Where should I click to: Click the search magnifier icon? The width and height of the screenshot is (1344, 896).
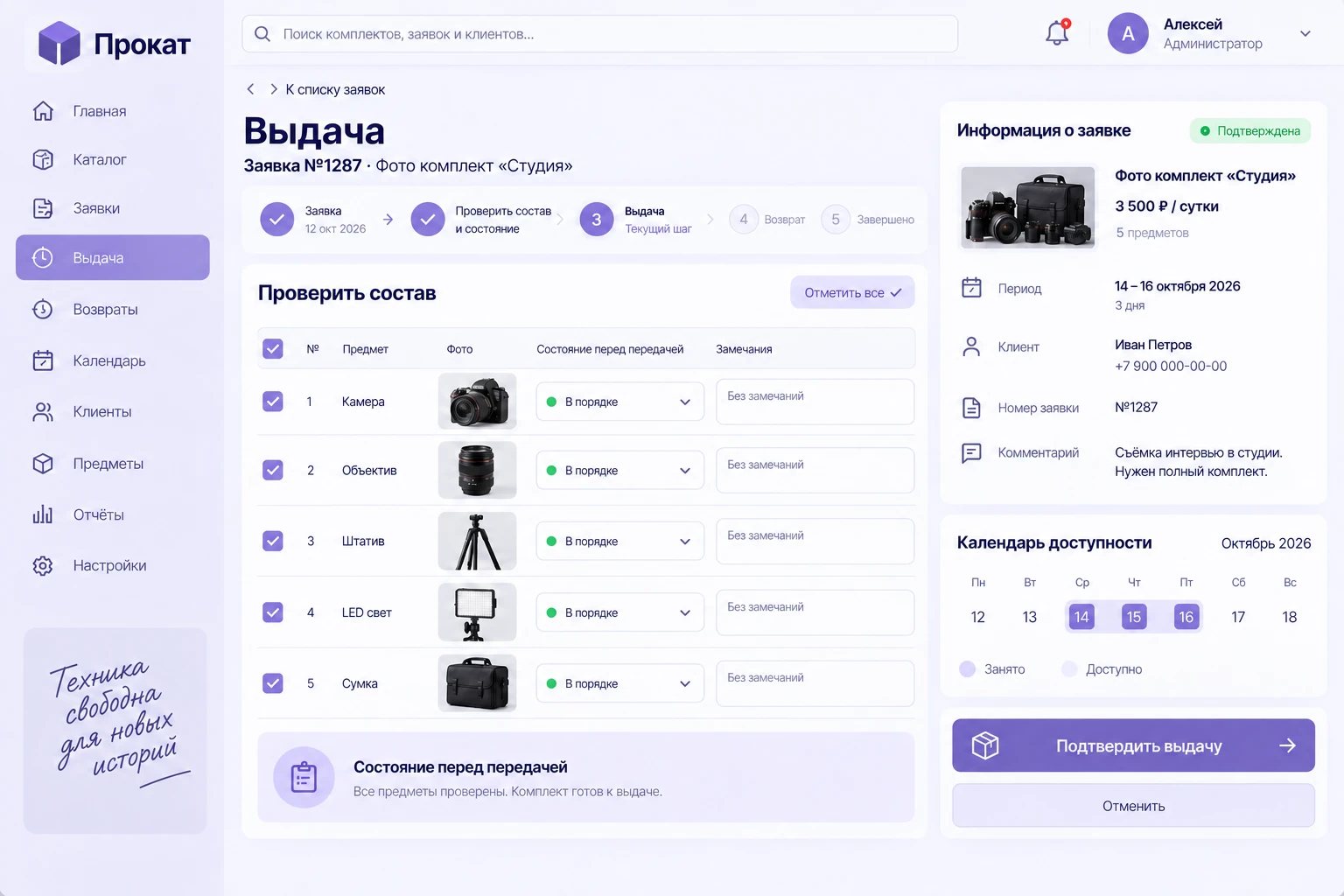point(262,34)
